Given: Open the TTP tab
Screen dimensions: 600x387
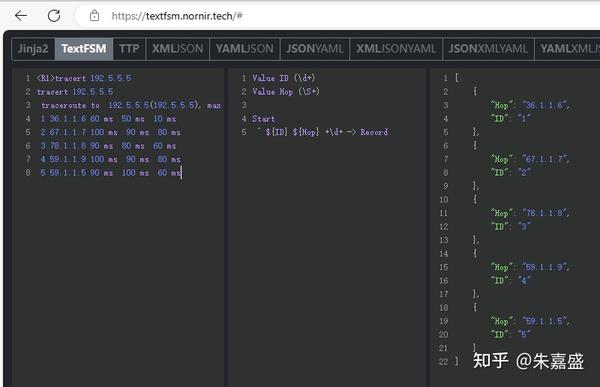Looking at the screenshot, I should pyautogui.click(x=129, y=49).
